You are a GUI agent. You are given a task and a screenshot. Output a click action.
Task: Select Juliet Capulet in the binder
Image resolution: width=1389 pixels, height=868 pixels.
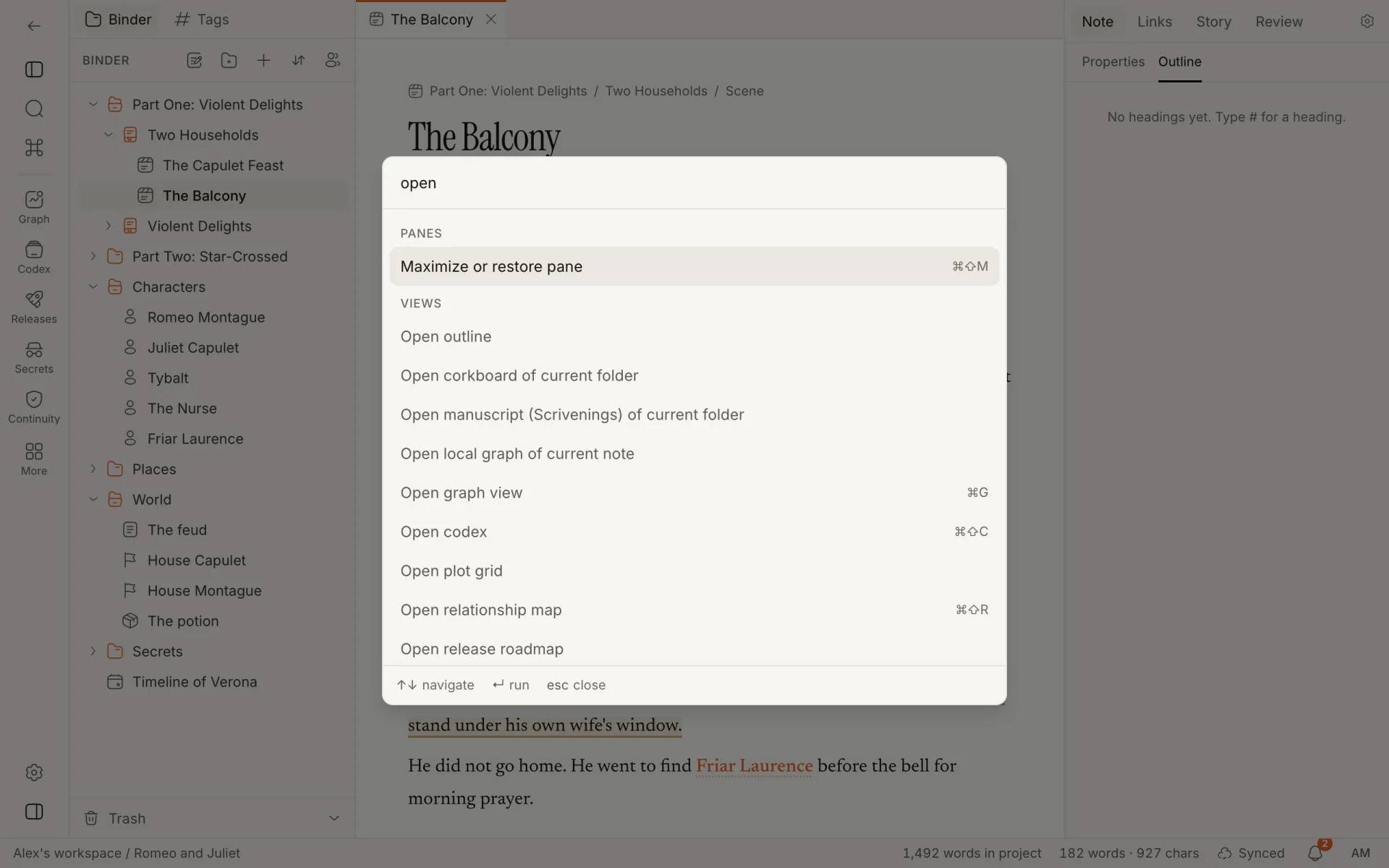point(213,347)
